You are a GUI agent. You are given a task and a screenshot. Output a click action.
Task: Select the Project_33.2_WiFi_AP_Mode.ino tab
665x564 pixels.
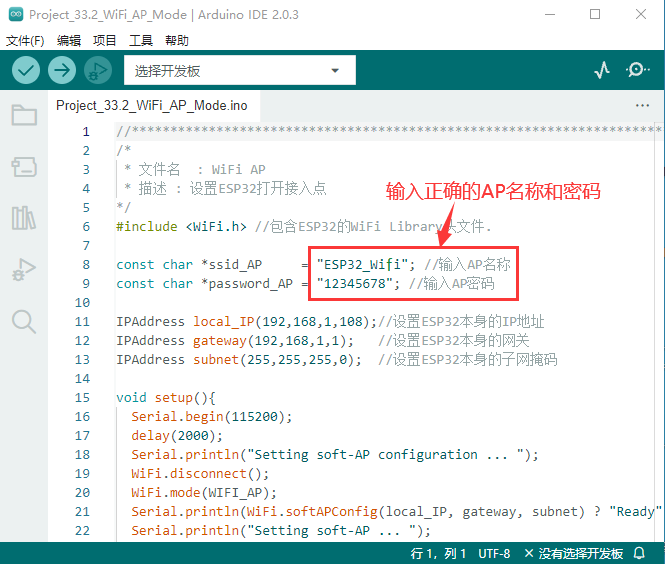[x=151, y=105]
